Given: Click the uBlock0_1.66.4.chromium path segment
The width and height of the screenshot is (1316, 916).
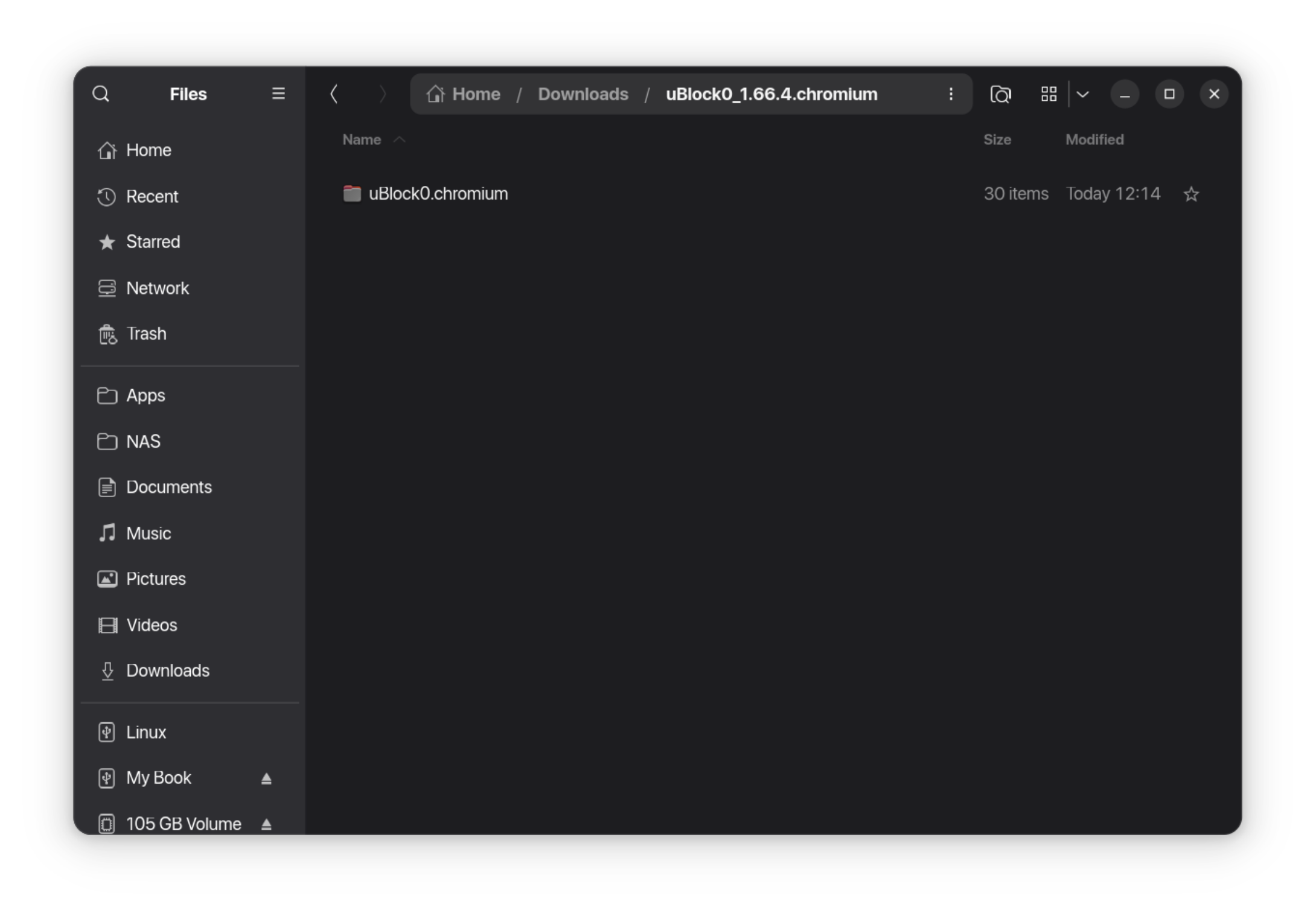Looking at the screenshot, I should [x=771, y=94].
